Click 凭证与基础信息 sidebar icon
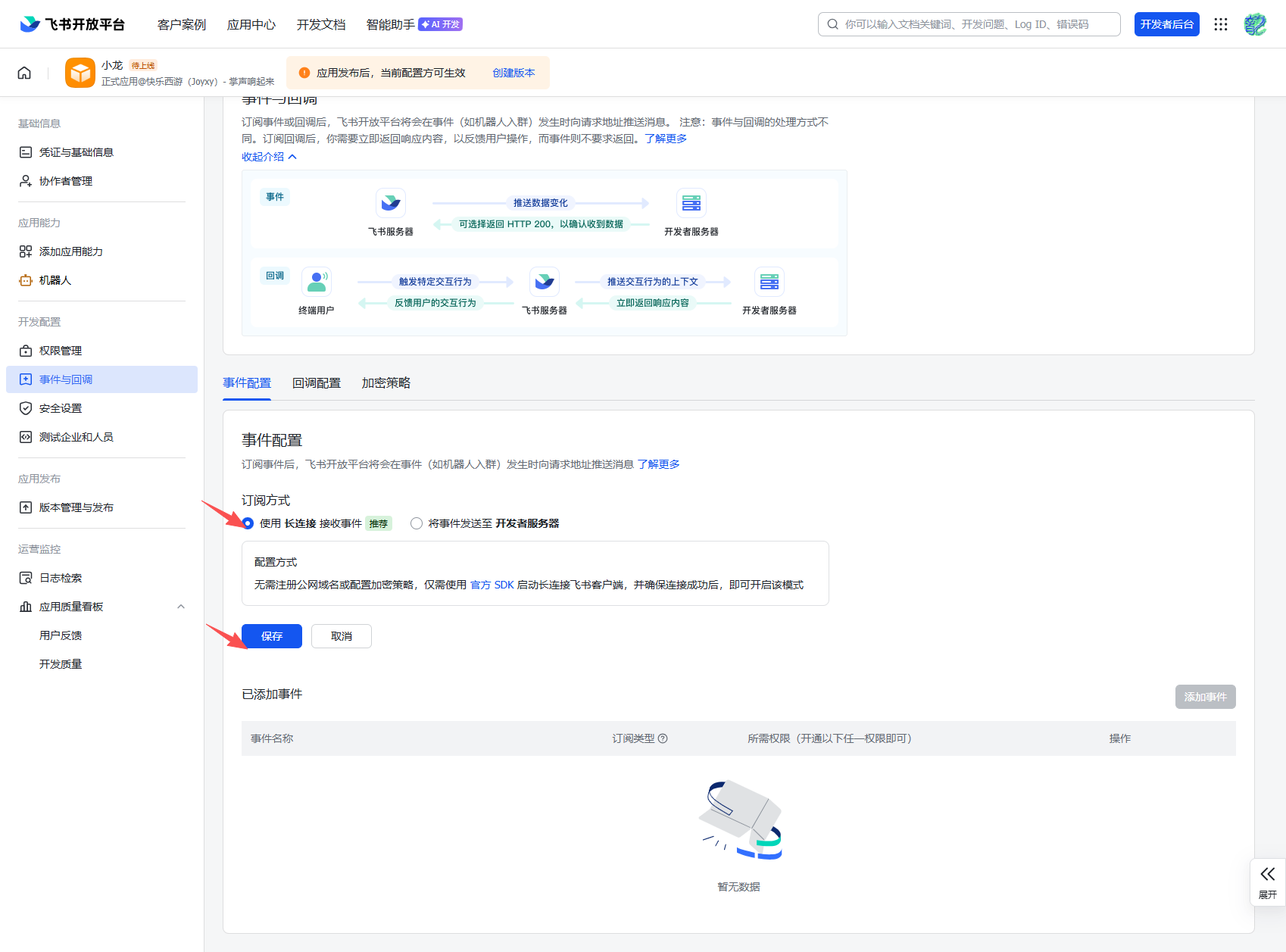The width and height of the screenshot is (1286, 952). [x=26, y=152]
